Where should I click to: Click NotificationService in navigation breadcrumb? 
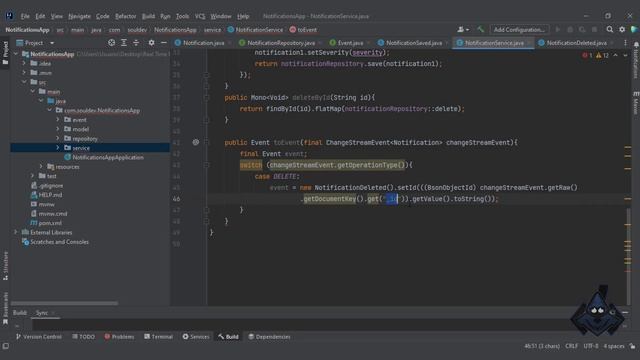coord(255,30)
